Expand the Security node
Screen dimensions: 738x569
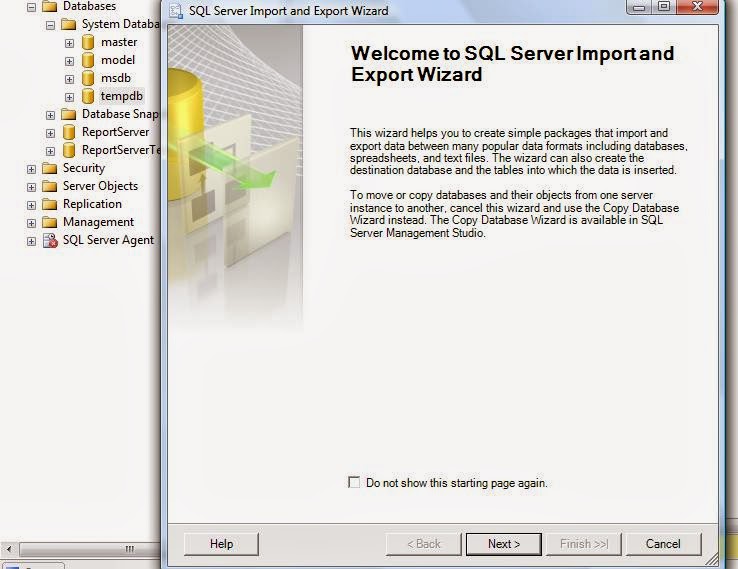tap(31, 169)
